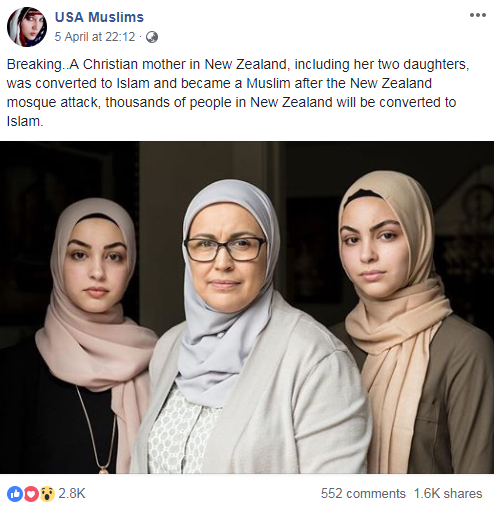Click the word daughters in the caption
The image size is (494, 512).
pos(436,64)
